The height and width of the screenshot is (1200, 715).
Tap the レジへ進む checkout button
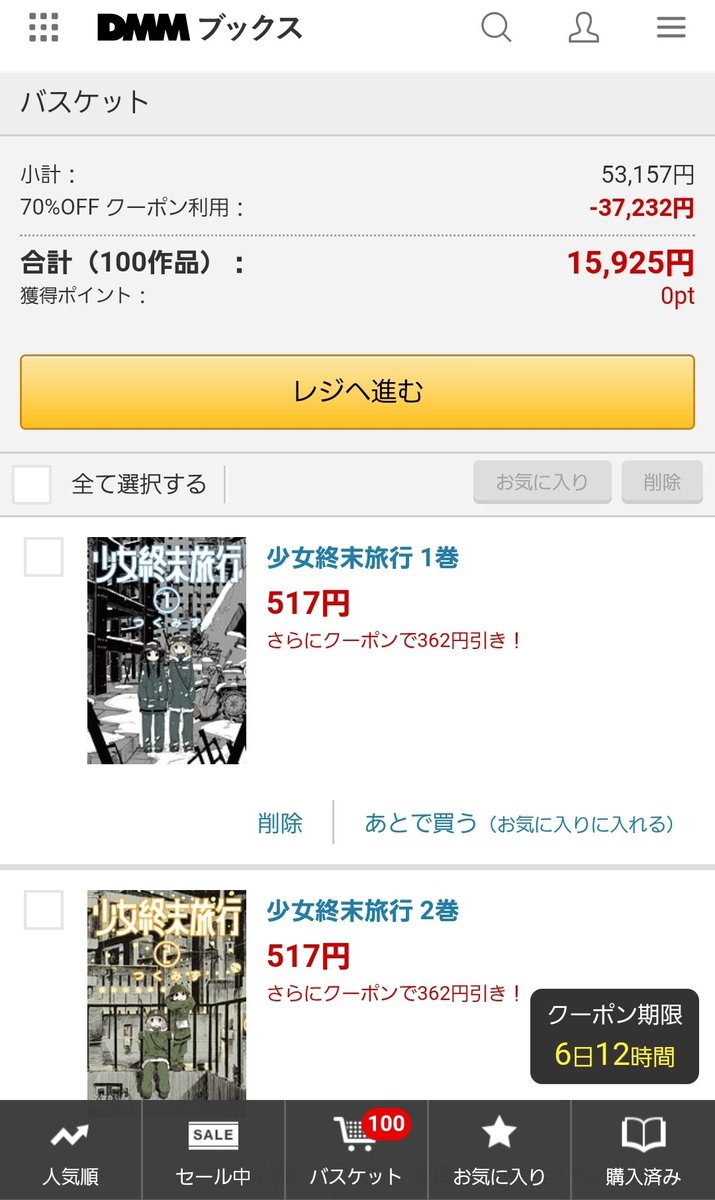[x=357, y=392]
